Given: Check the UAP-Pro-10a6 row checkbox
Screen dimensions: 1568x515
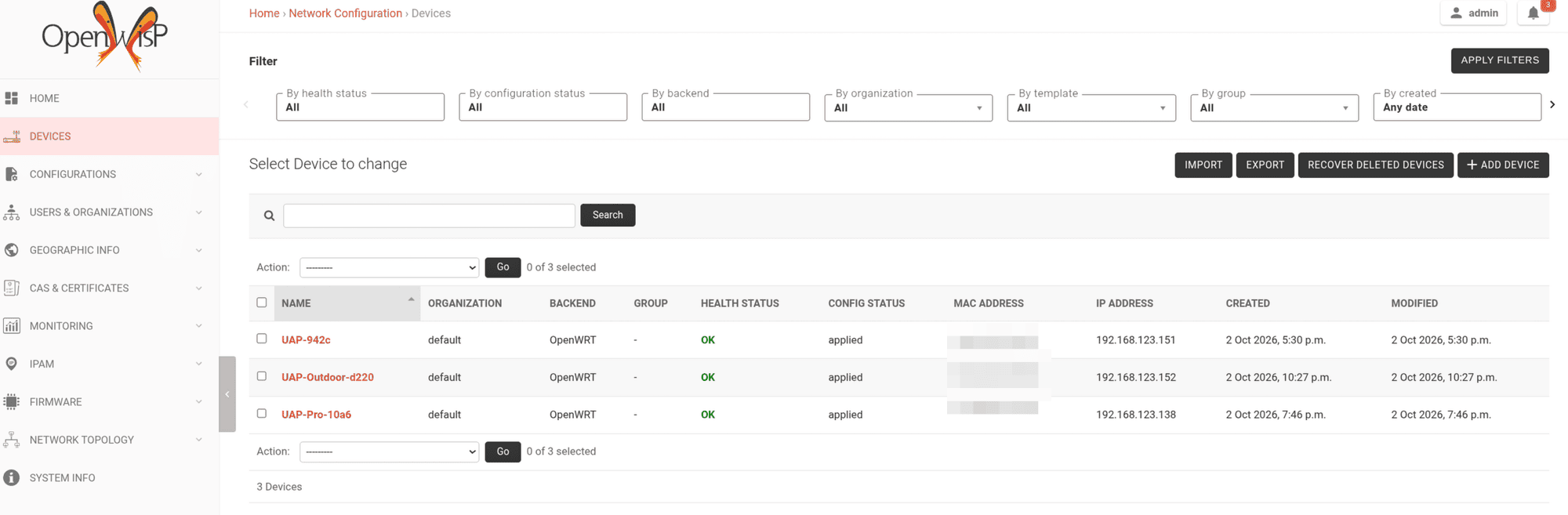Looking at the screenshot, I should (x=262, y=413).
